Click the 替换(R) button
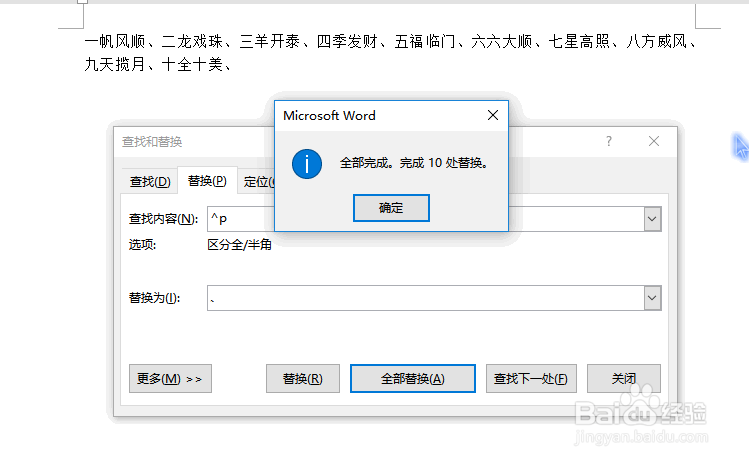 (x=303, y=378)
